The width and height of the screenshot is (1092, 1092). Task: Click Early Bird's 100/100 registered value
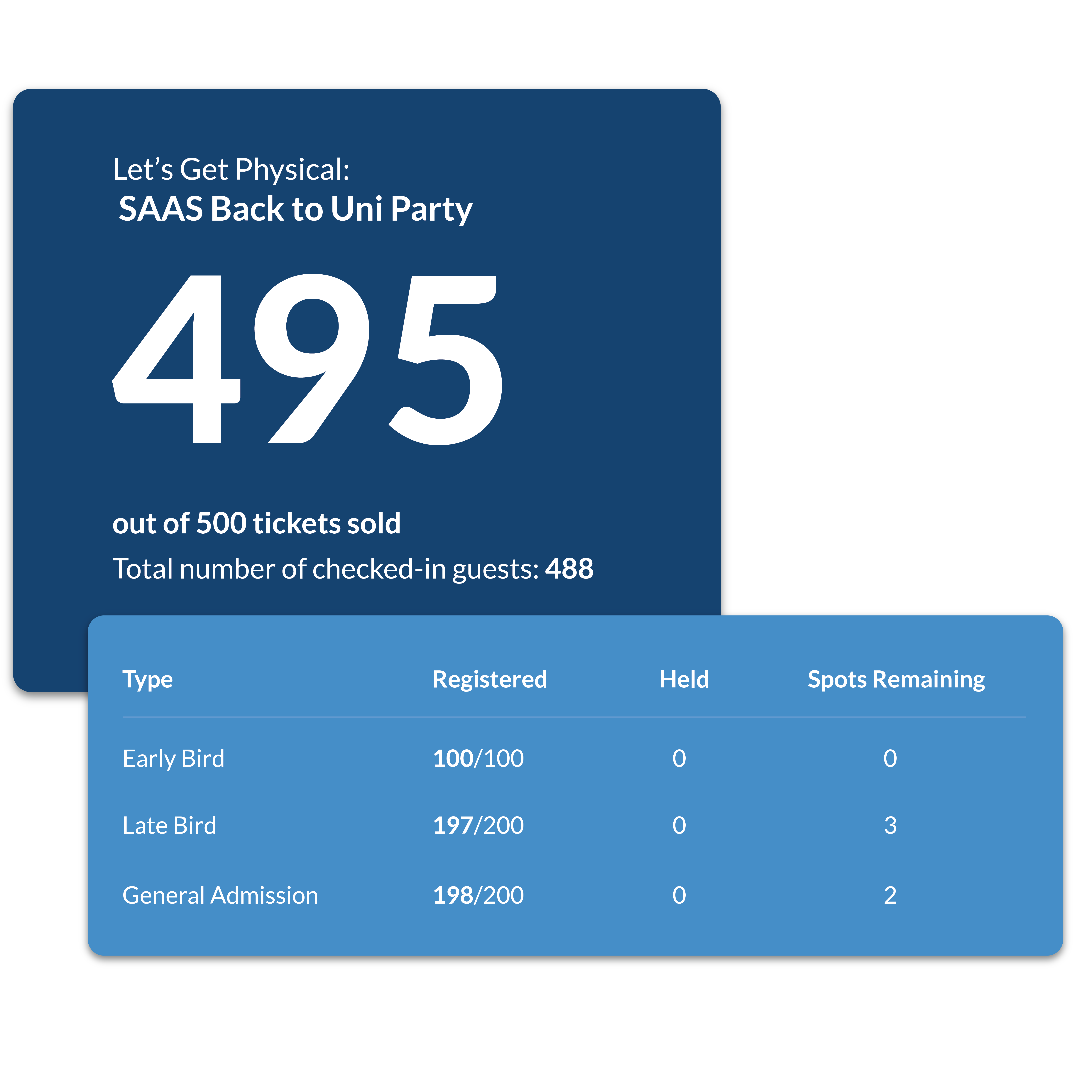[478, 758]
